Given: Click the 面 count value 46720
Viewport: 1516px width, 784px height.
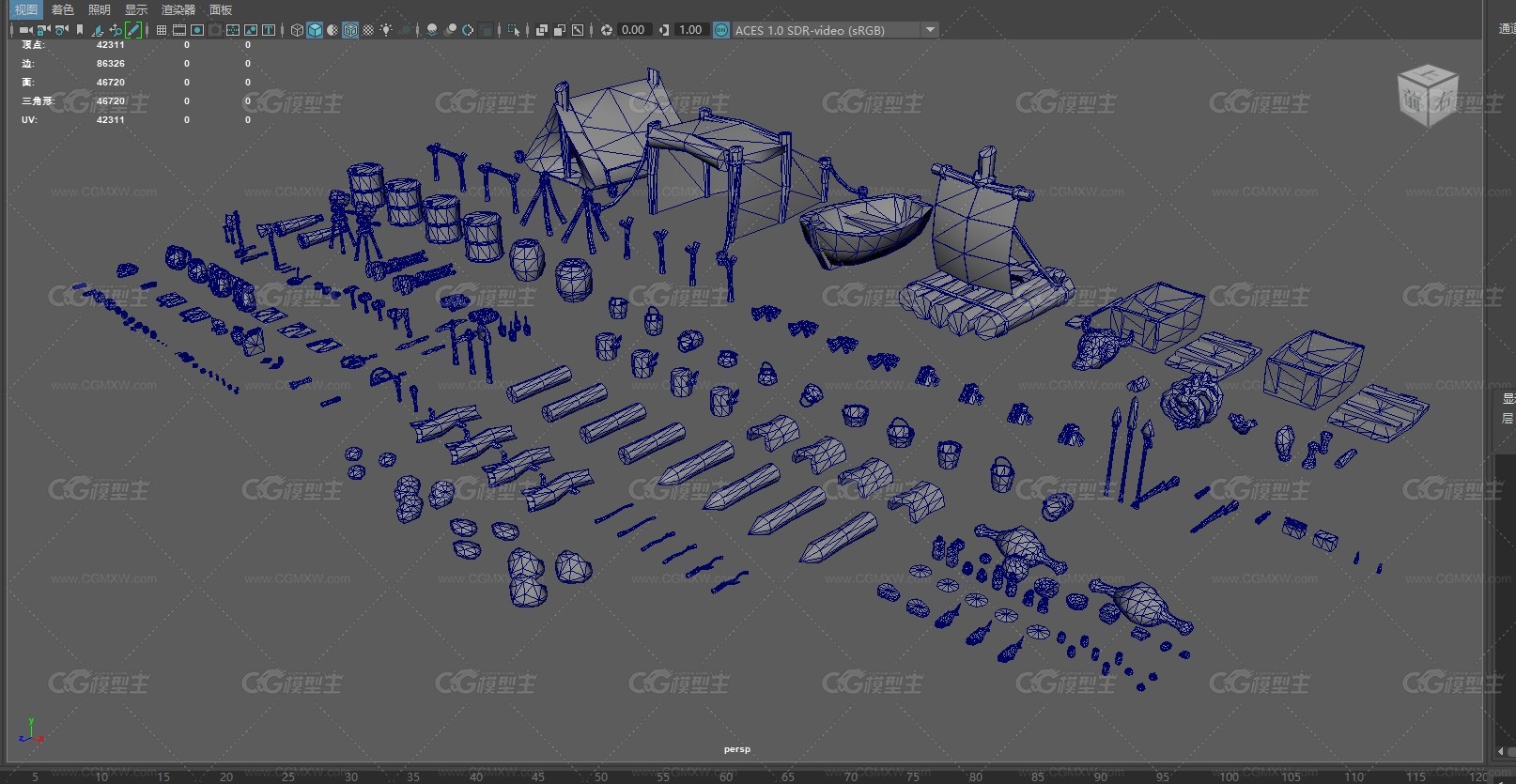Looking at the screenshot, I should click(111, 83).
